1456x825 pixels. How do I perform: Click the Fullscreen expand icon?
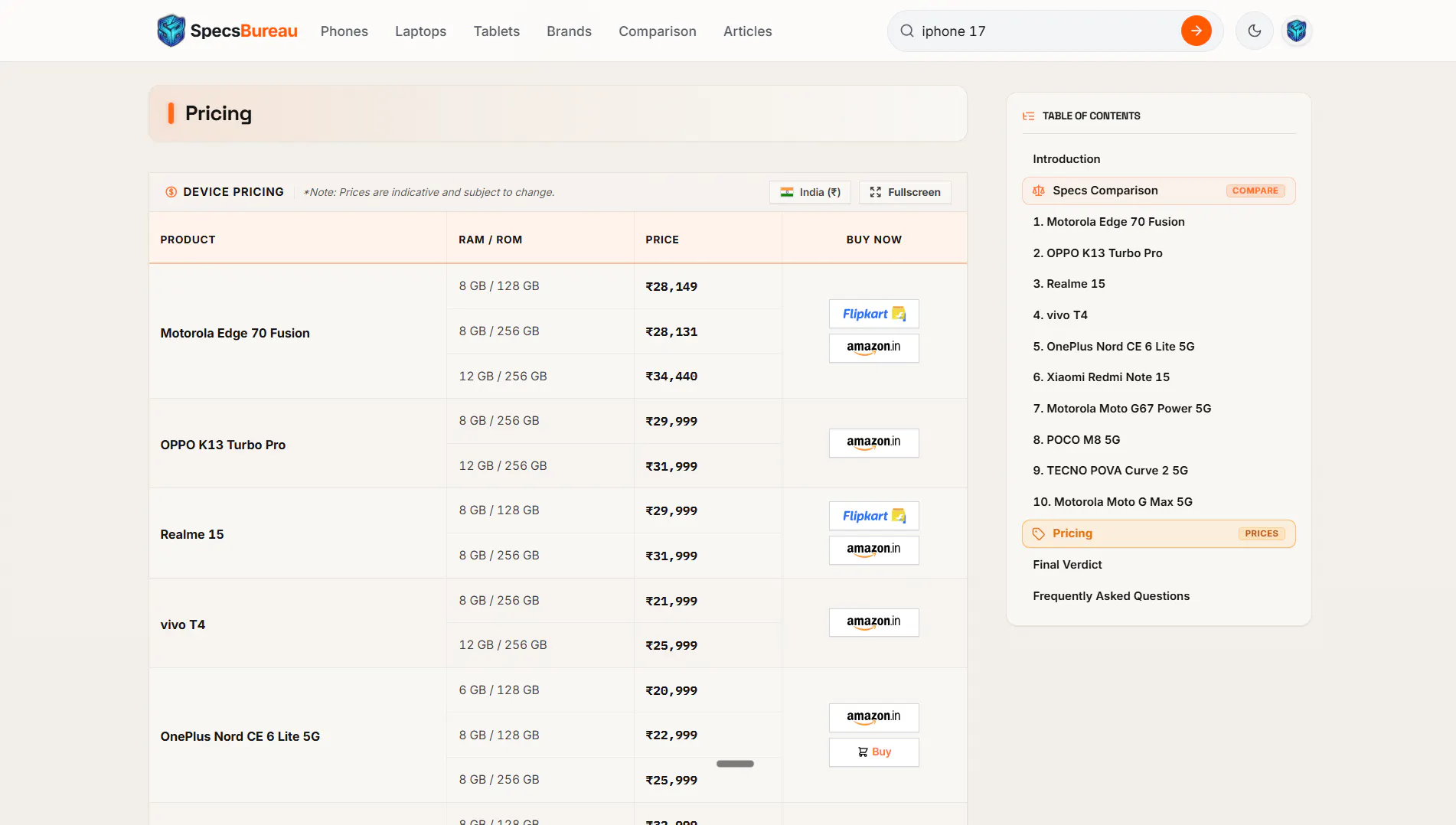875,192
